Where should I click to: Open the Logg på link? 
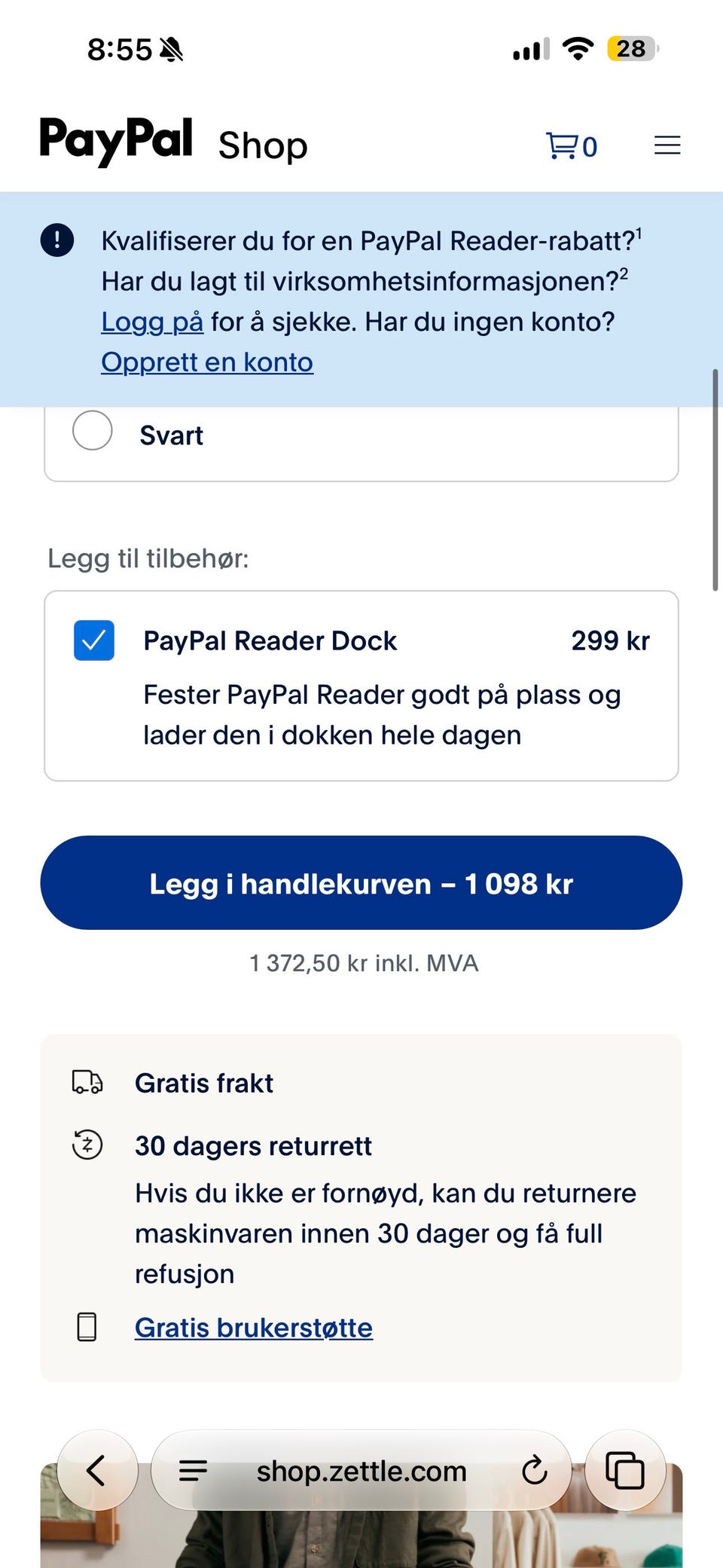(152, 322)
